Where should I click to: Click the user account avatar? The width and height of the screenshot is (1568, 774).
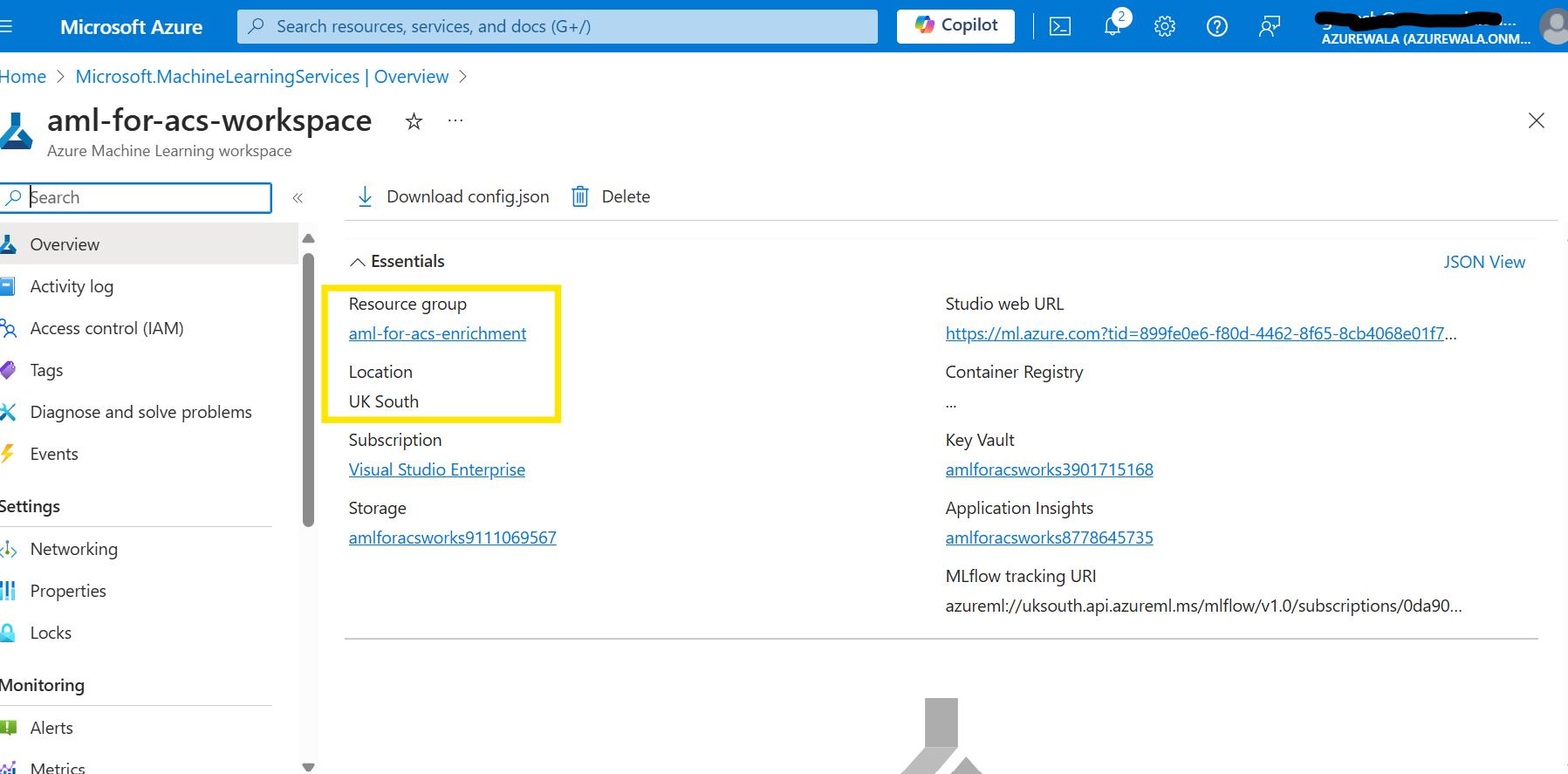pos(1554,26)
